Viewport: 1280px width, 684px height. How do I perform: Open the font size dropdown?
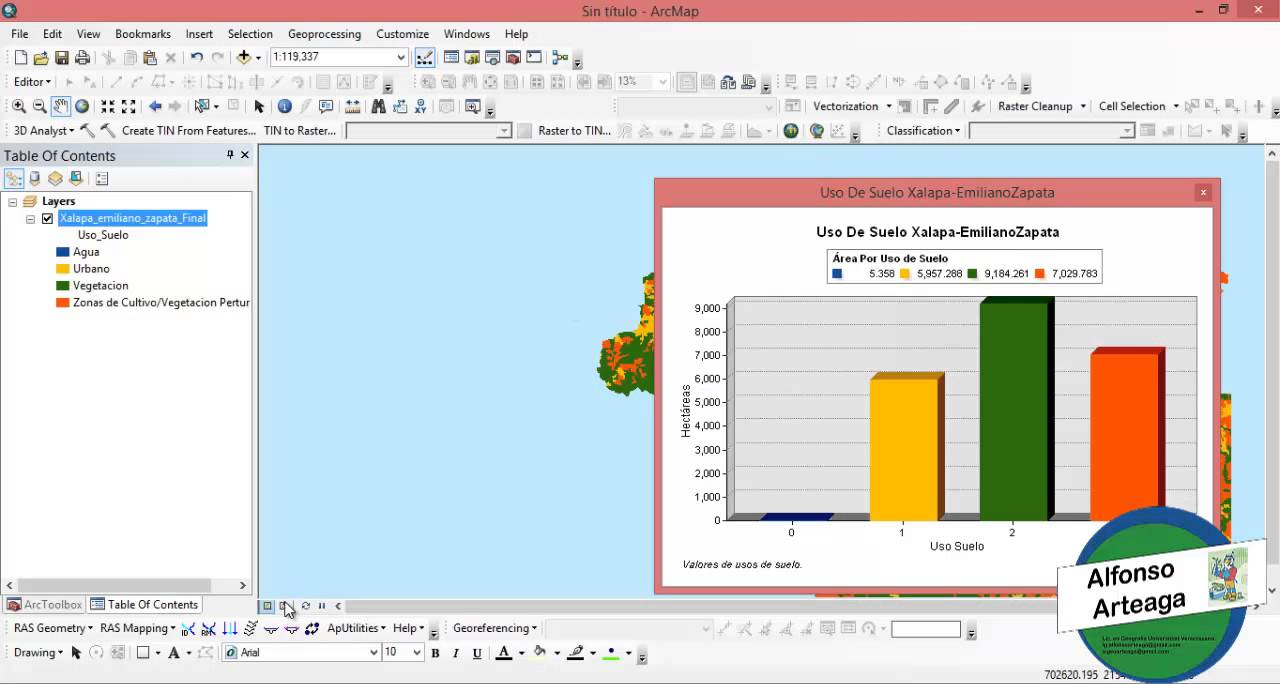417,653
